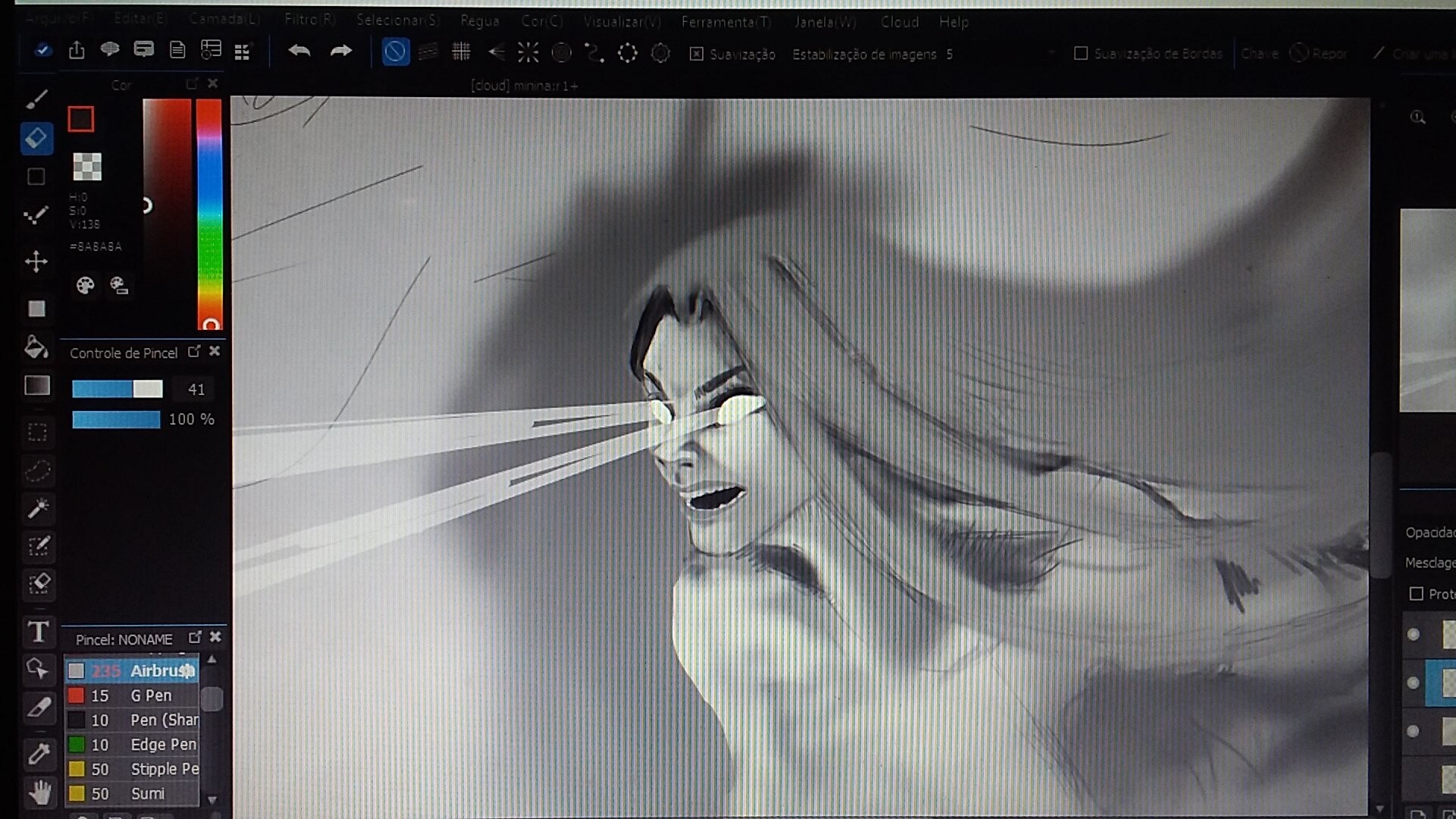Viewport: 1456px width, 819px height.
Task: Select the Brush tool
Action: coord(36,99)
